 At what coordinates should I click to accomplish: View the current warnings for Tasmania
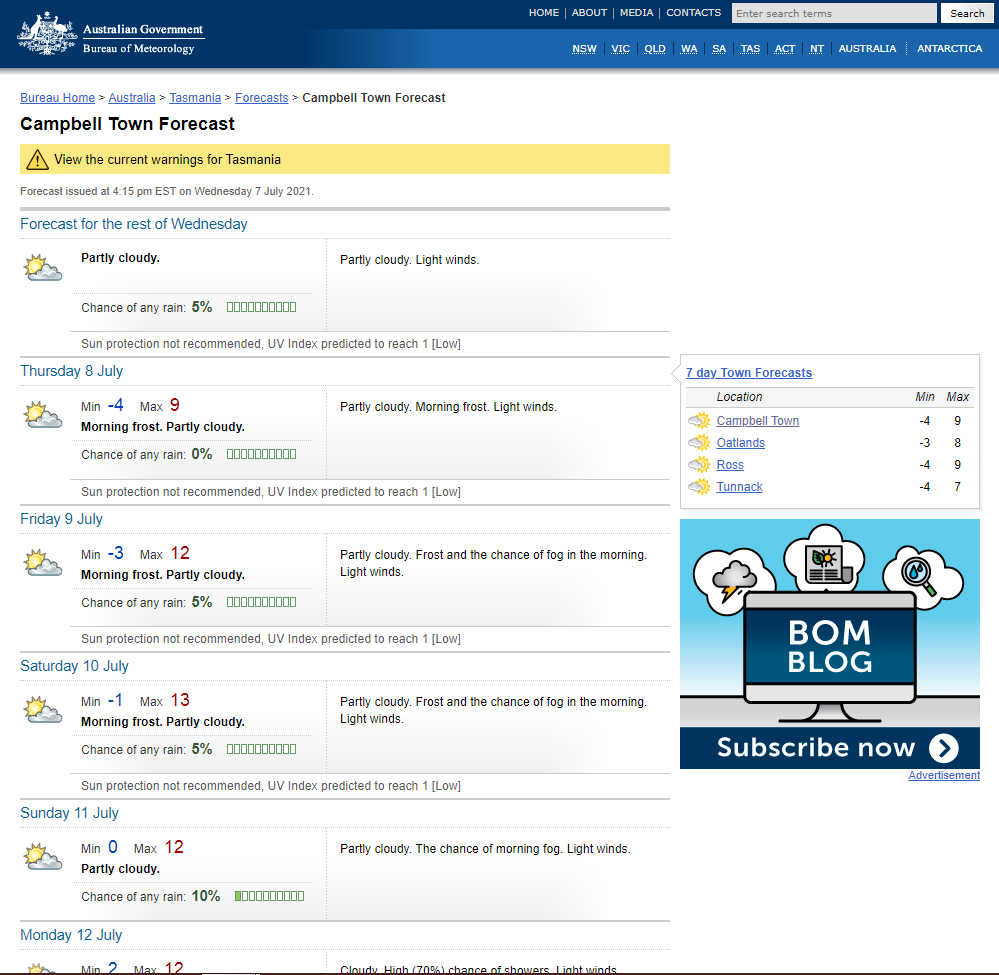167,159
